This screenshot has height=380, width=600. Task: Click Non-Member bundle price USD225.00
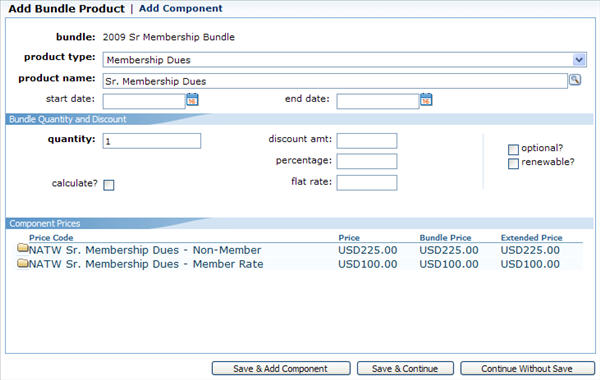pyautogui.click(x=449, y=250)
